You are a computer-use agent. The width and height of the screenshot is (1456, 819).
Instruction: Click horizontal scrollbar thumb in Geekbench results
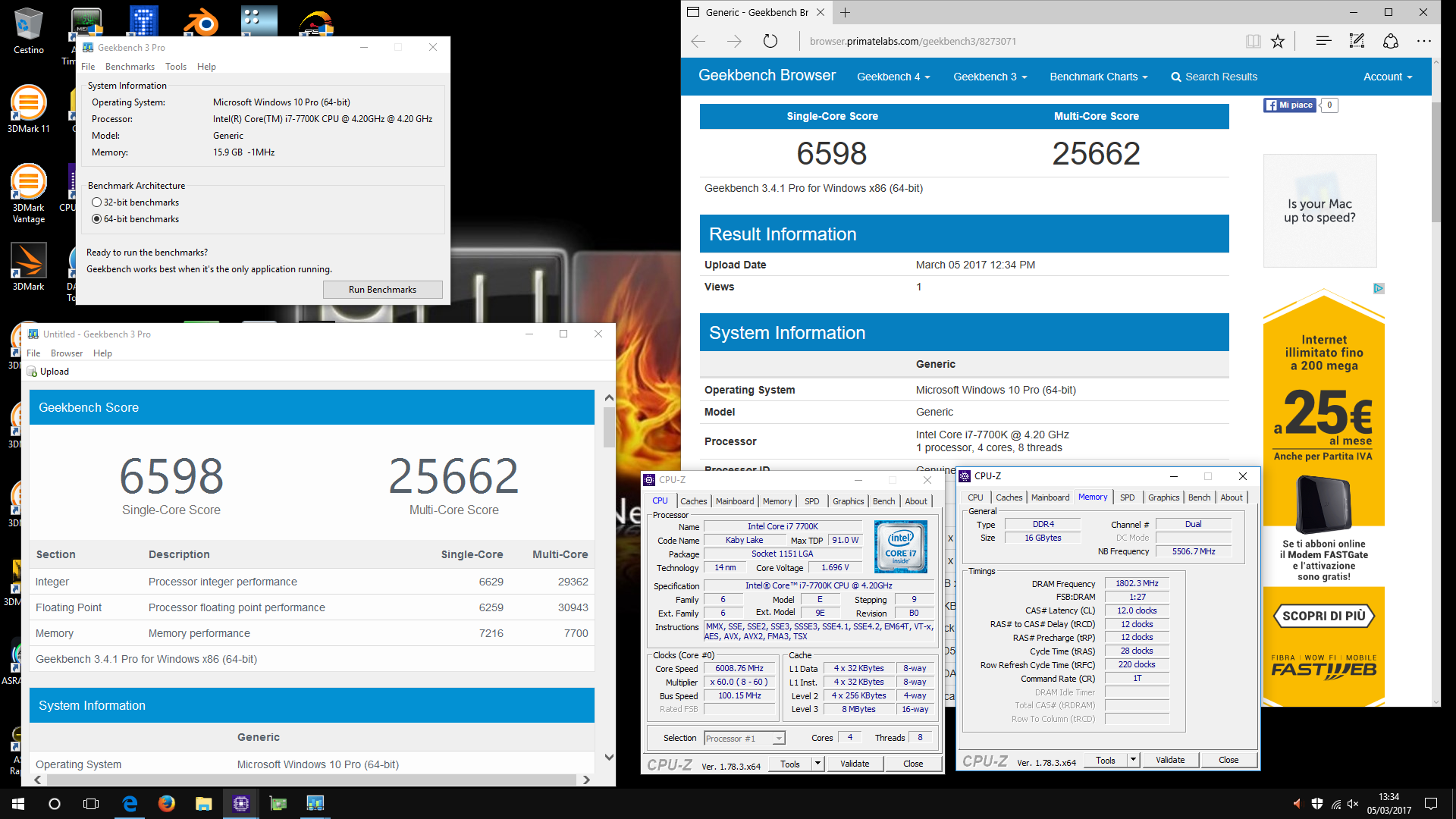[311, 780]
